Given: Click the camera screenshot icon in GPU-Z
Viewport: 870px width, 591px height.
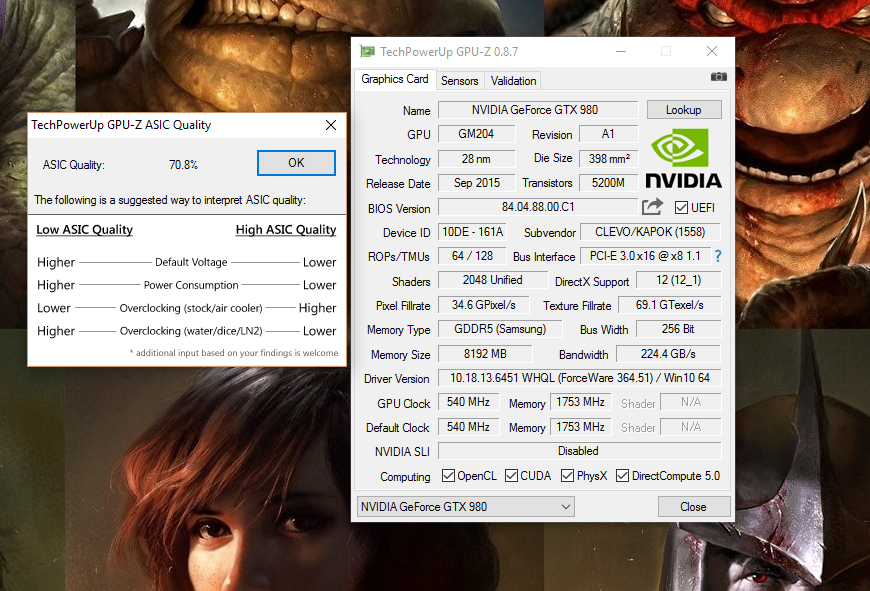Looking at the screenshot, I should coord(719,77).
